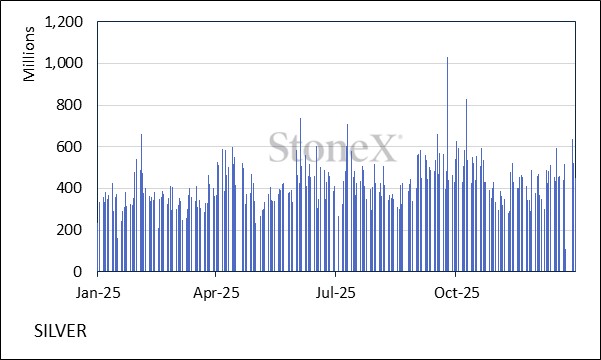
Task: Click the Apr-25 x-axis label
Action: coord(216,293)
